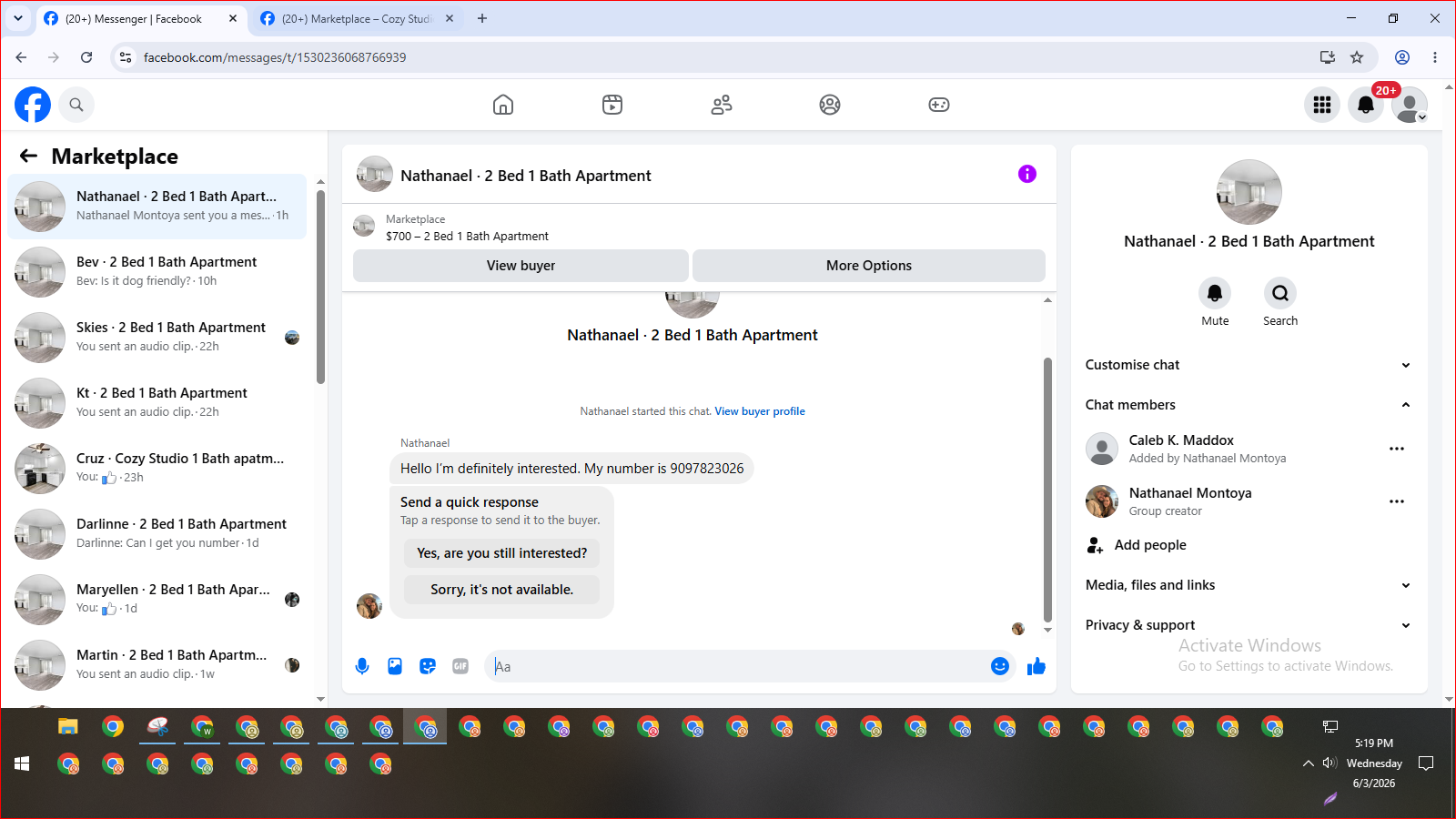Expand the Privacy & support section
Screen dimensions: 1456x819
pyautogui.click(x=1249, y=625)
